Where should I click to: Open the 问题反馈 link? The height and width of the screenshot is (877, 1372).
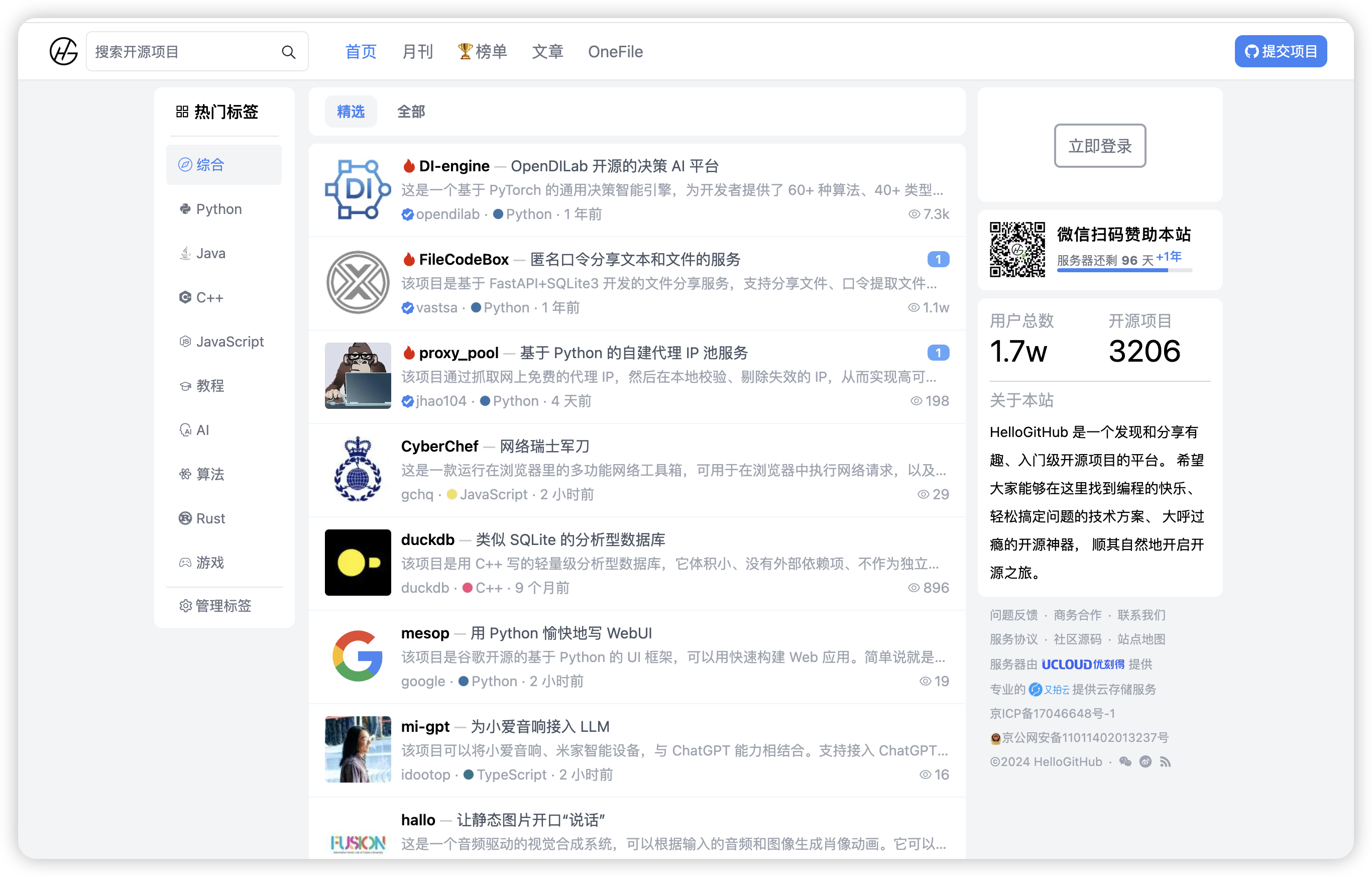pos(1013,615)
